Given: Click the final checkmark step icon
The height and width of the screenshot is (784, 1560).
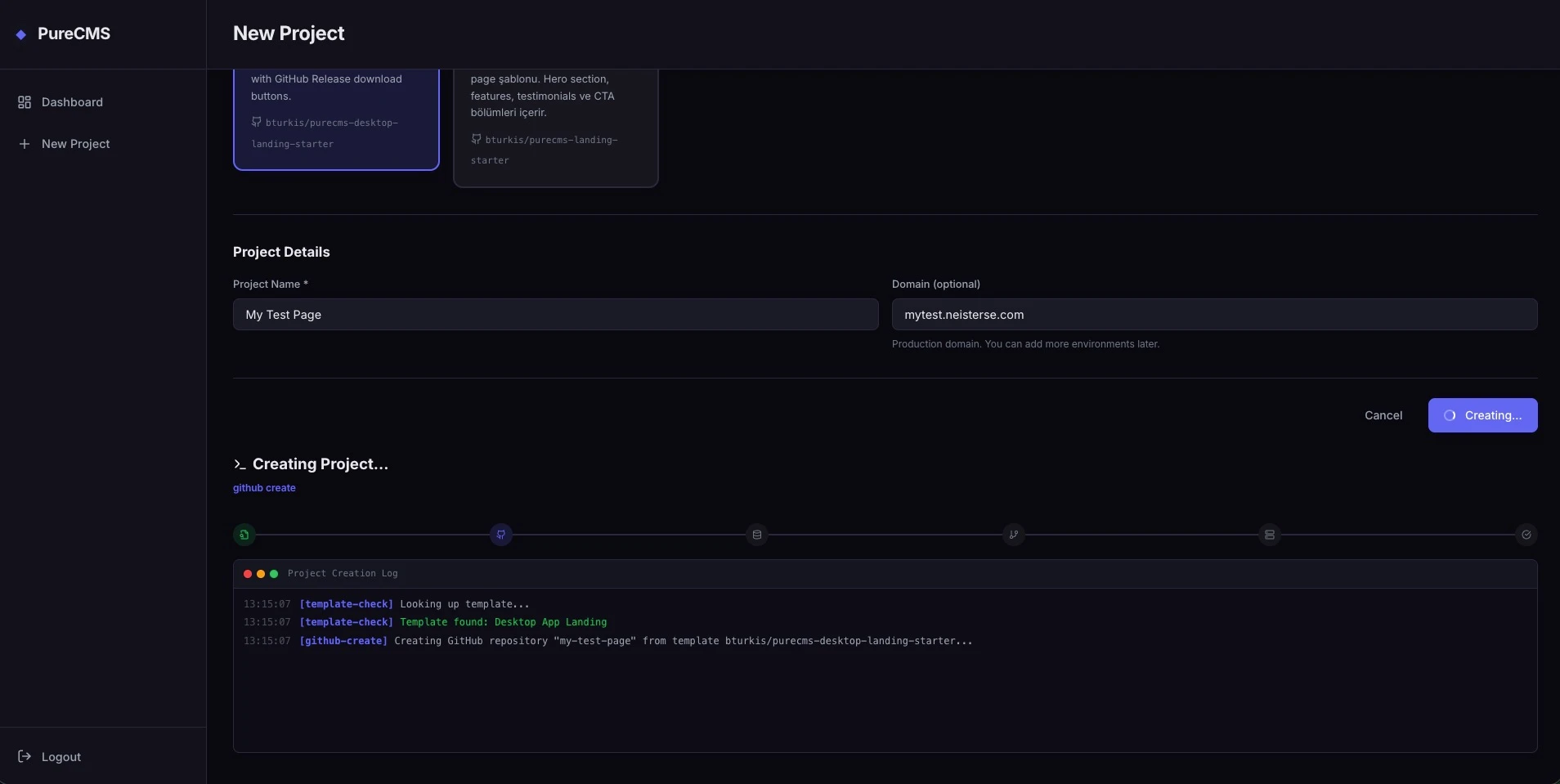Looking at the screenshot, I should click(x=1526, y=535).
